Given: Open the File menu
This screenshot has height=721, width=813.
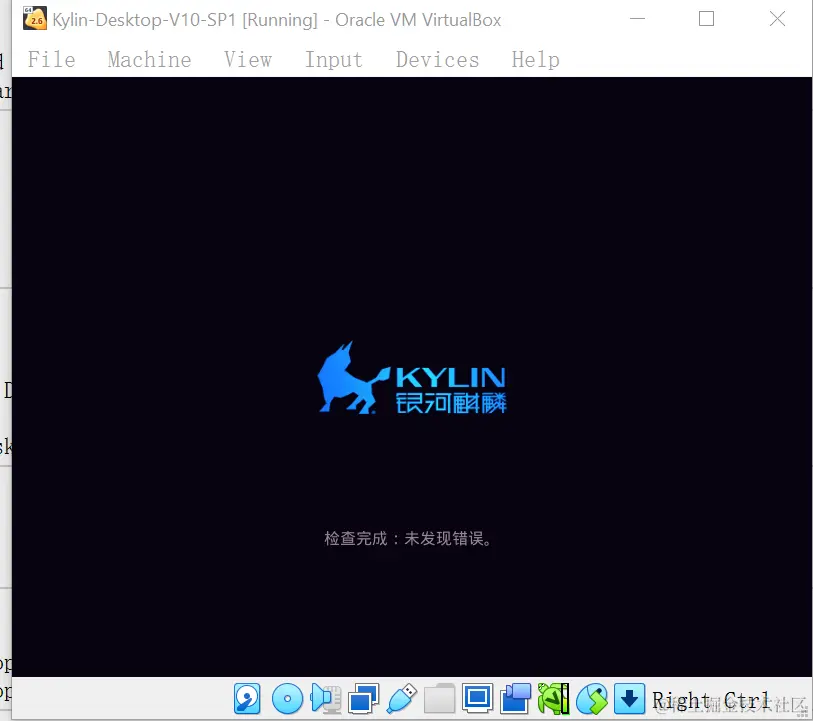Looking at the screenshot, I should (51, 60).
